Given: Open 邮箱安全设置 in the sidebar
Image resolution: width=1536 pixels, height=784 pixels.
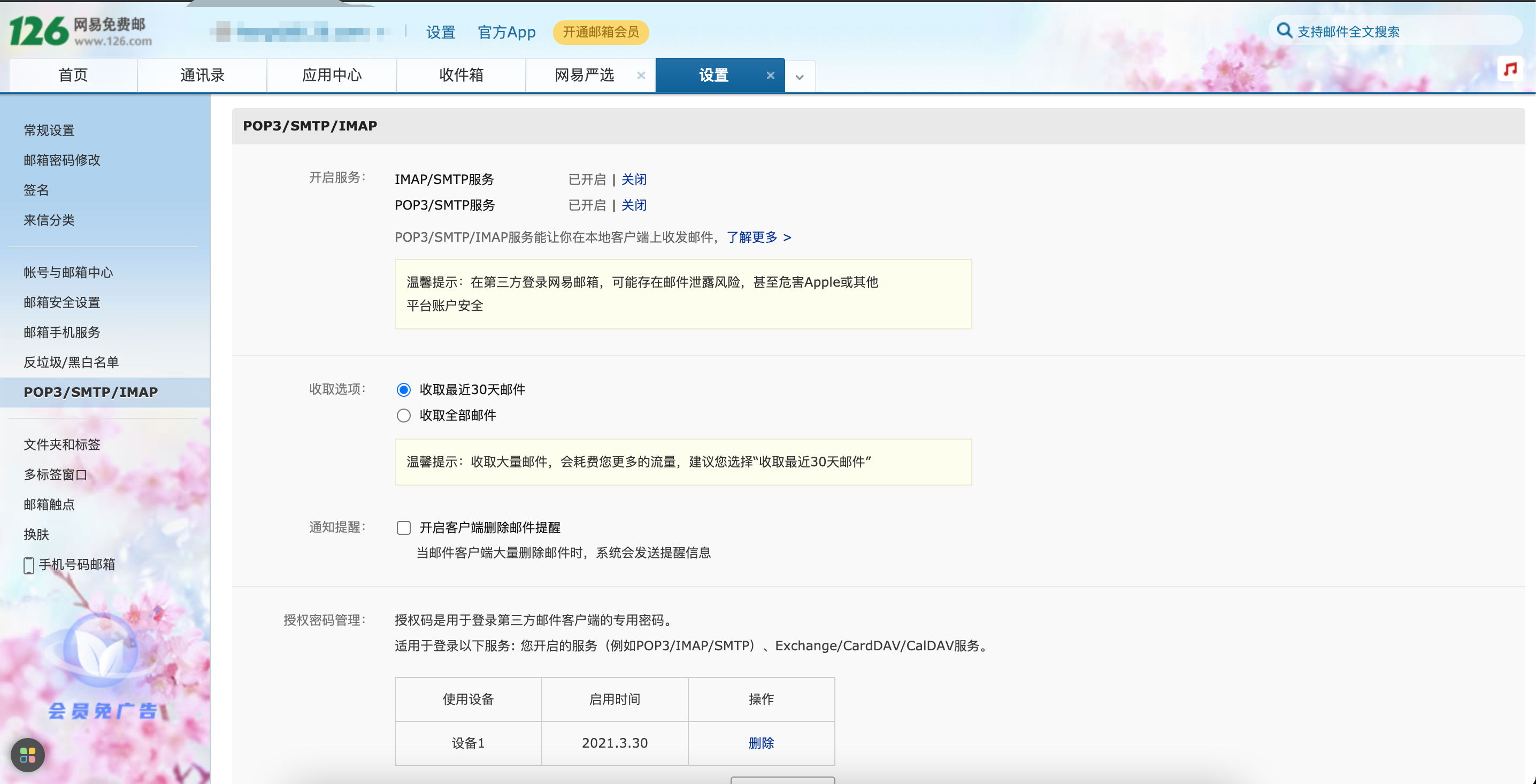Looking at the screenshot, I should (62, 302).
